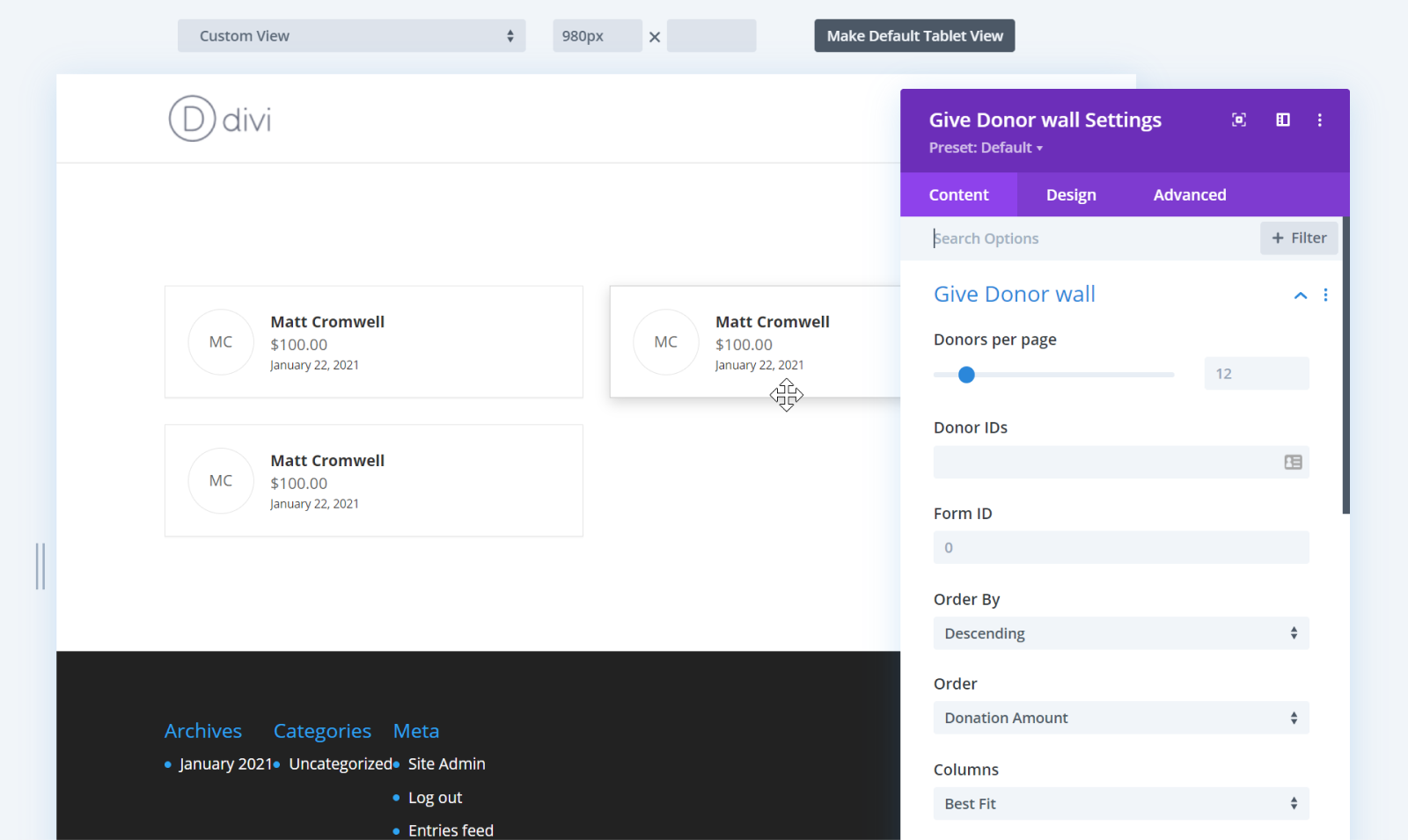Click the settings panel scrollbar
This screenshot has width=1408, height=840.
click(x=1346, y=365)
